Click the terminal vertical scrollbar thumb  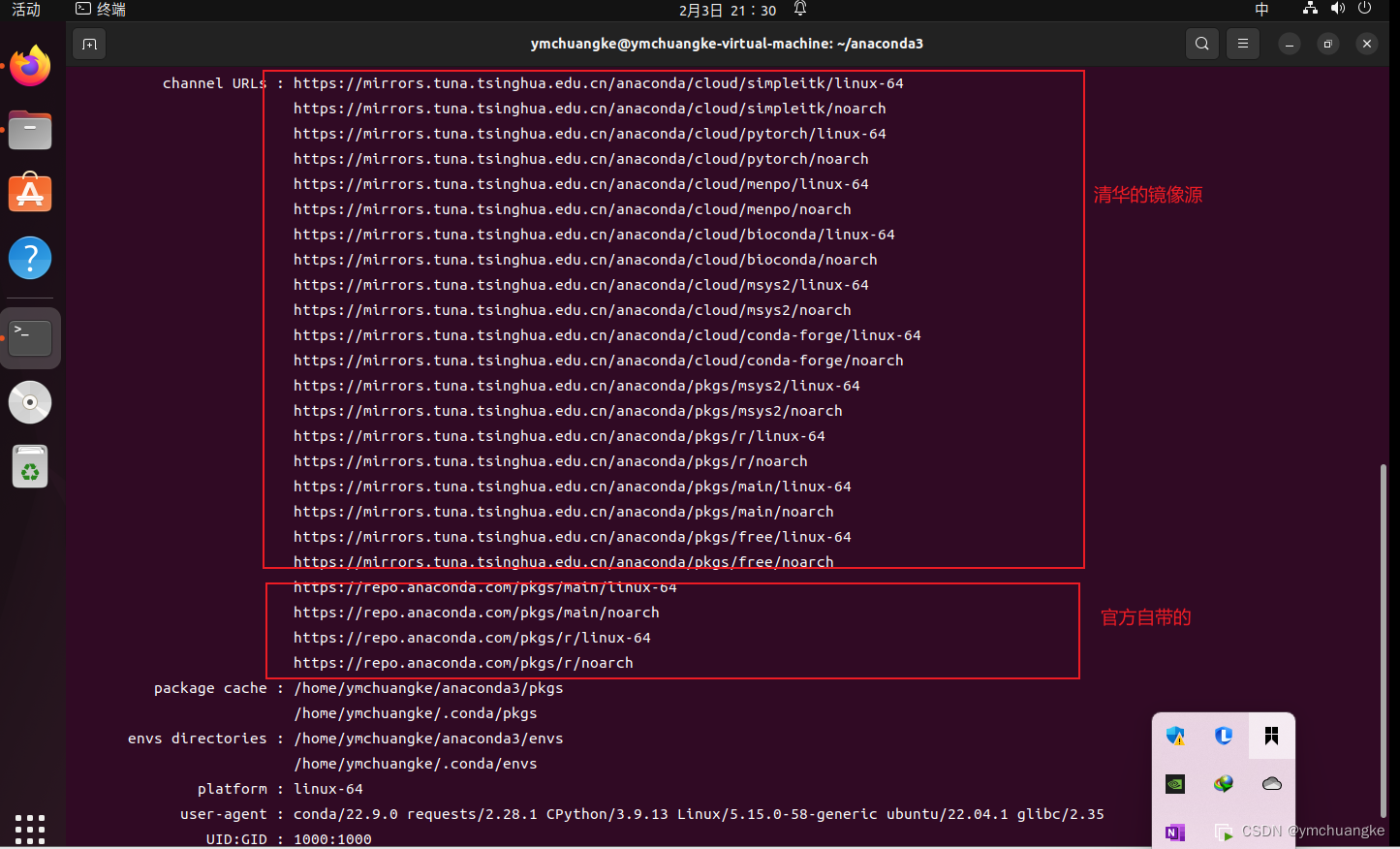pos(1384,642)
